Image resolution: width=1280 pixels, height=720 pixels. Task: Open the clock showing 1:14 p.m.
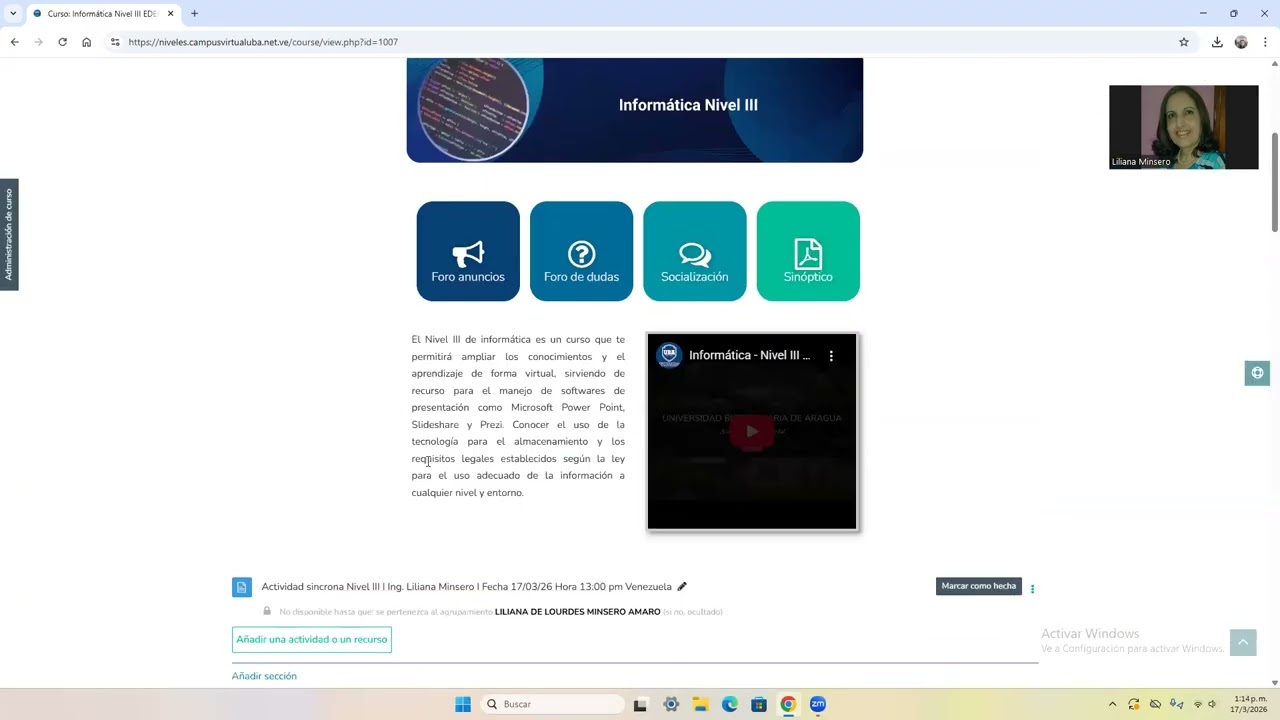pos(1250,704)
